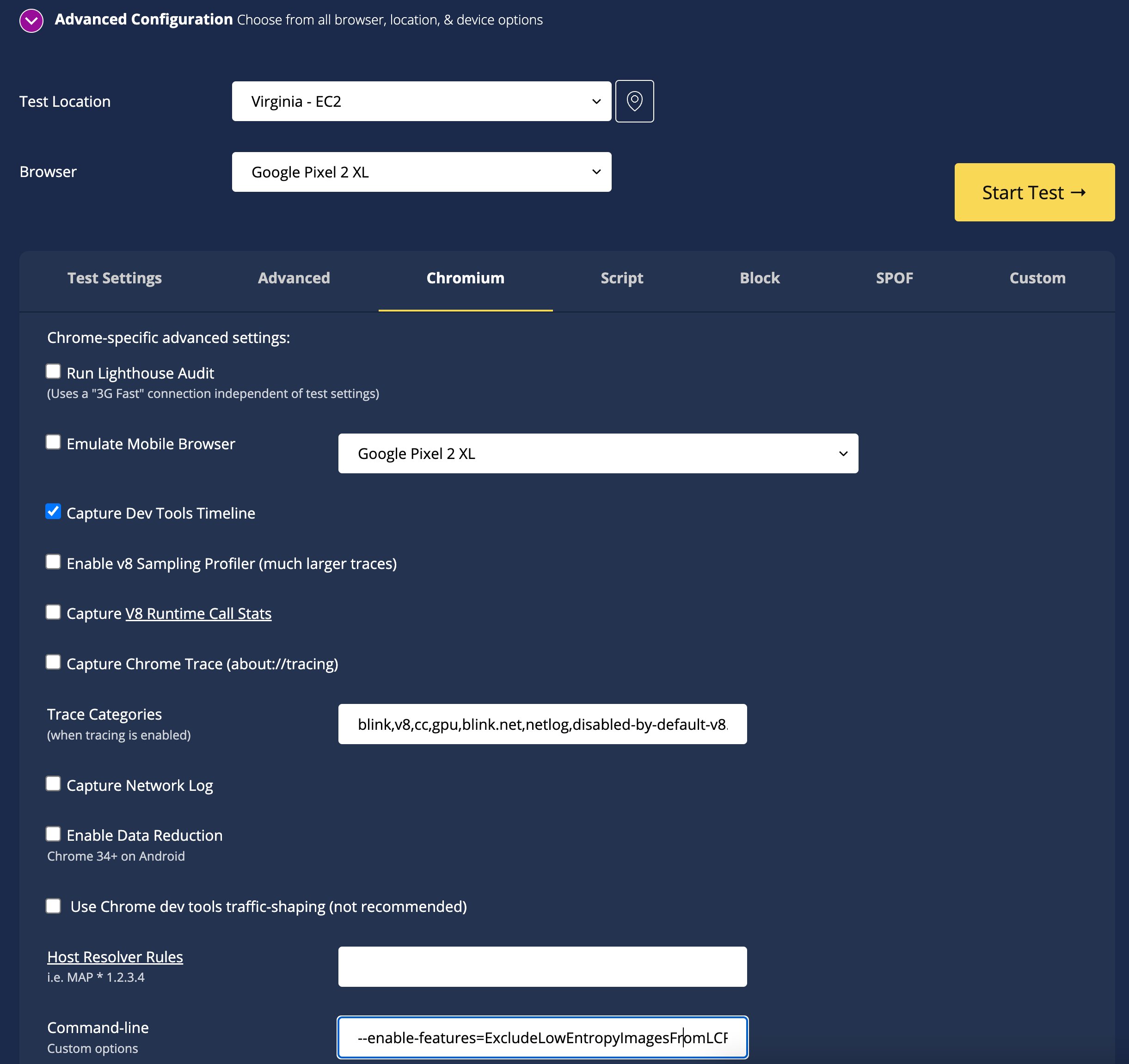
Task: Switch to the SPOF tab
Action: (894, 278)
